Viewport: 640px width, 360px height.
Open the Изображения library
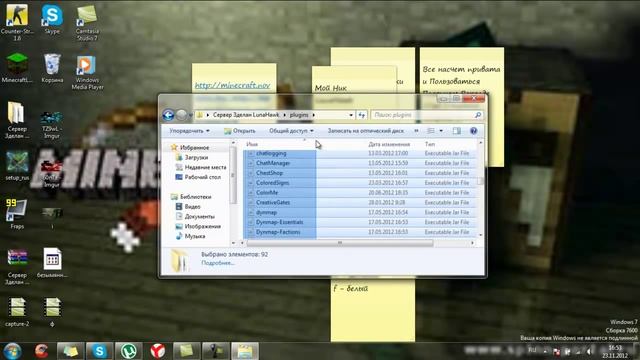point(202,226)
